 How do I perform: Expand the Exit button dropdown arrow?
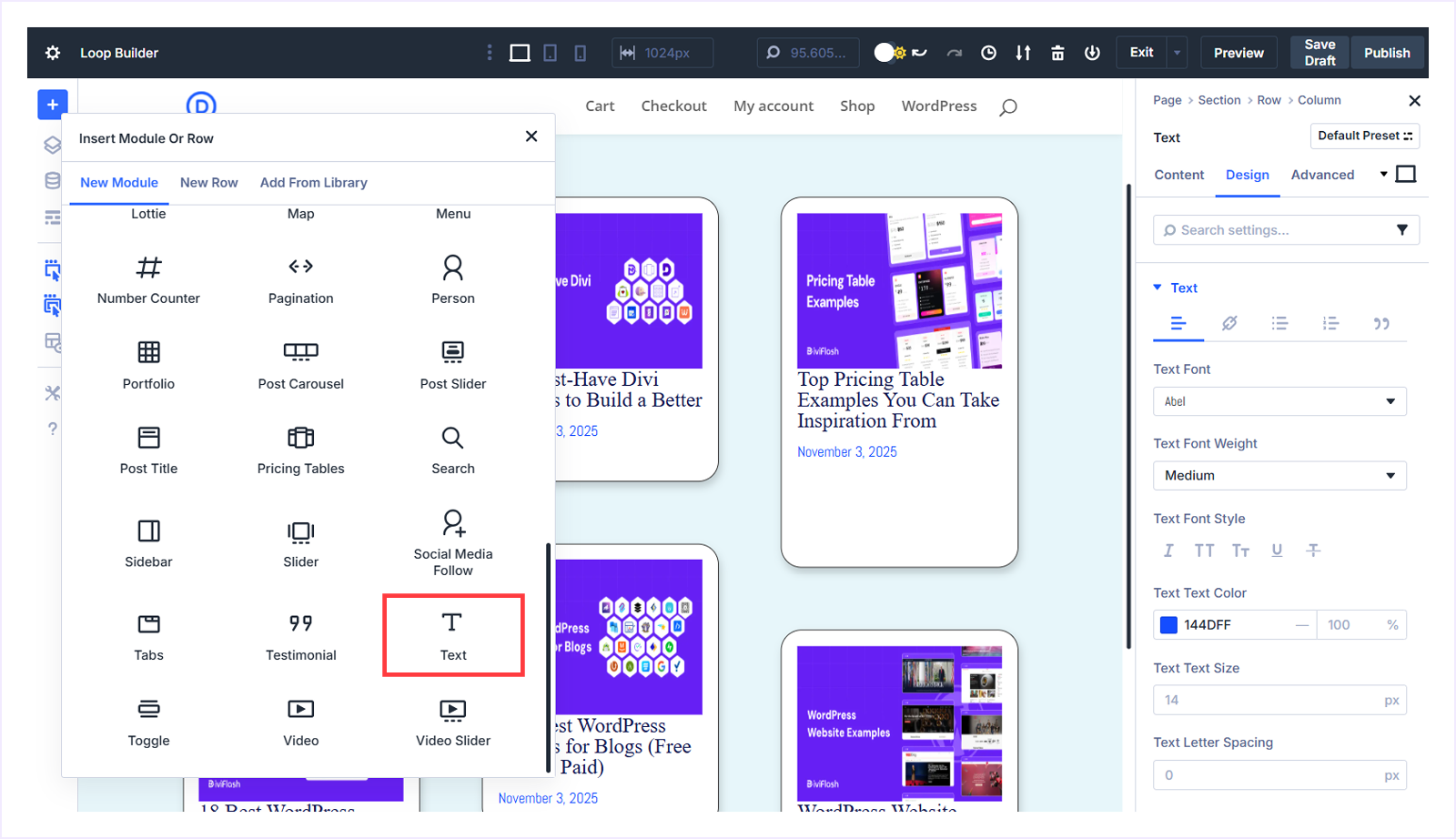pyautogui.click(x=1177, y=52)
